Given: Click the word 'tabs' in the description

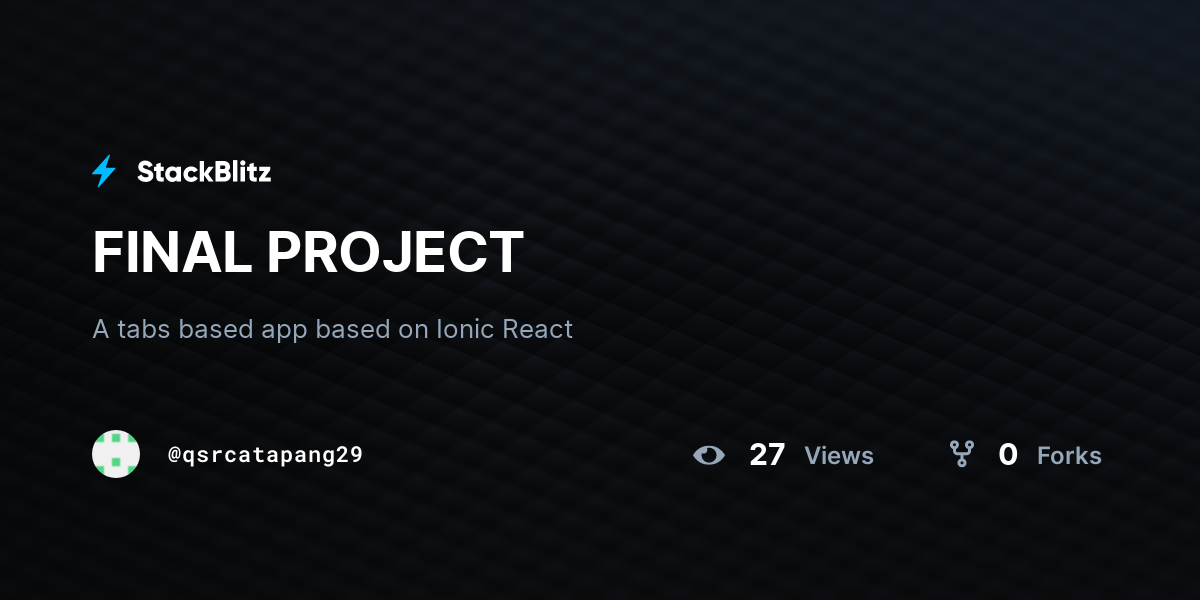Looking at the screenshot, I should 145,329.
